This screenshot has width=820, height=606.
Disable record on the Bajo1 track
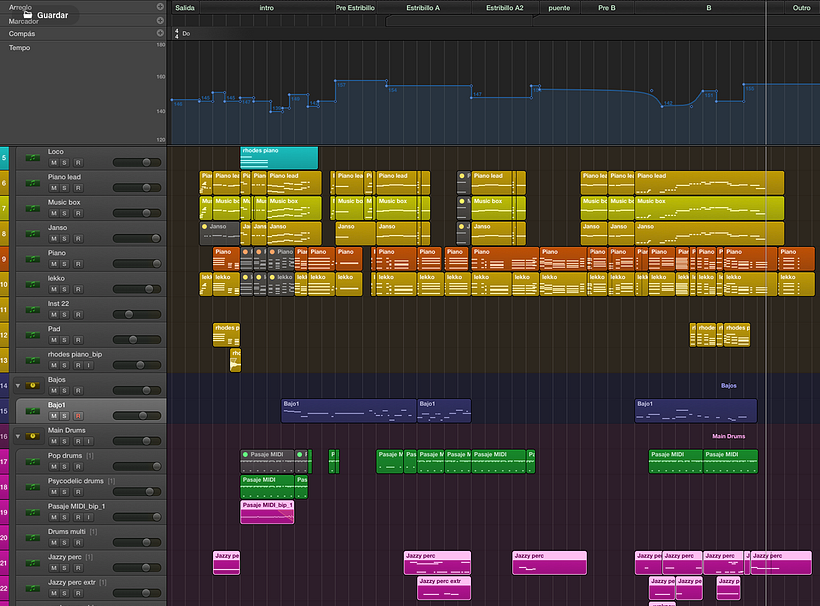pyautogui.click(x=78, y=416)
